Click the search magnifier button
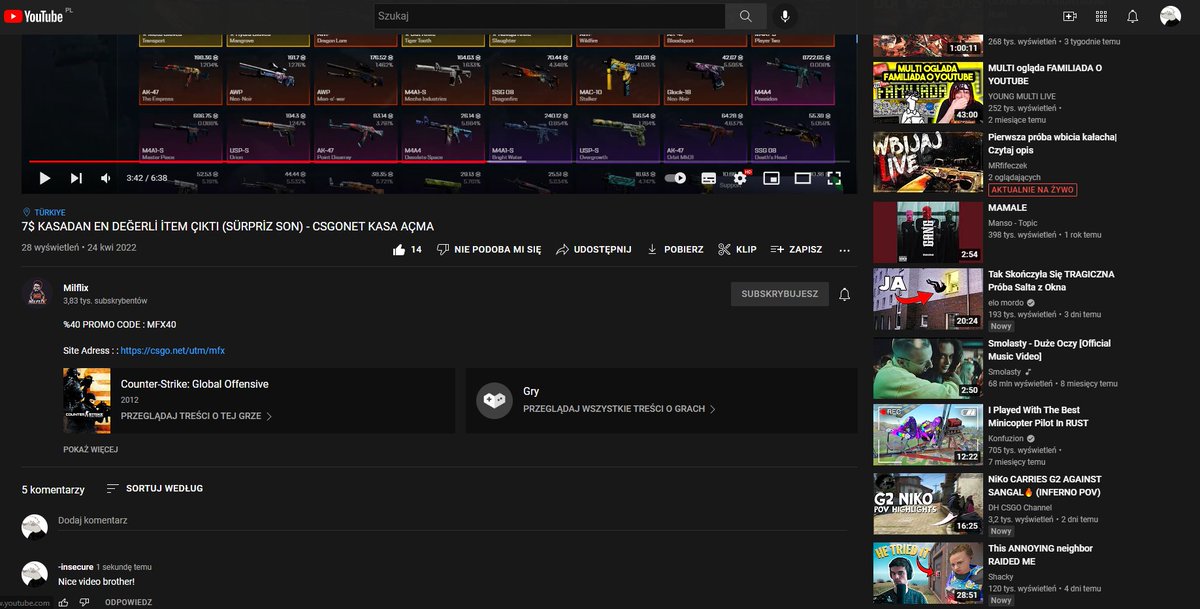Screen dimensions: 1200x609 [745, 16]
